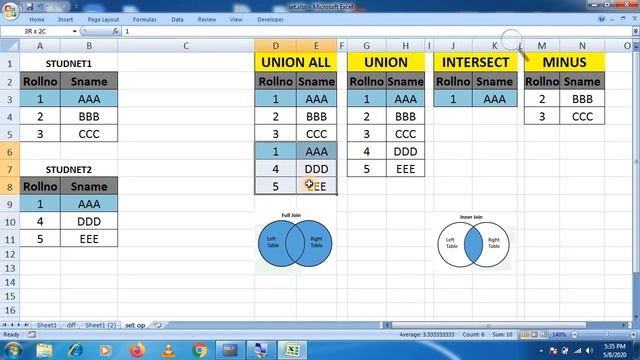This screenshot has width=640, height=360.
Task: Open the Office Button menu
Action: [10, 11]
